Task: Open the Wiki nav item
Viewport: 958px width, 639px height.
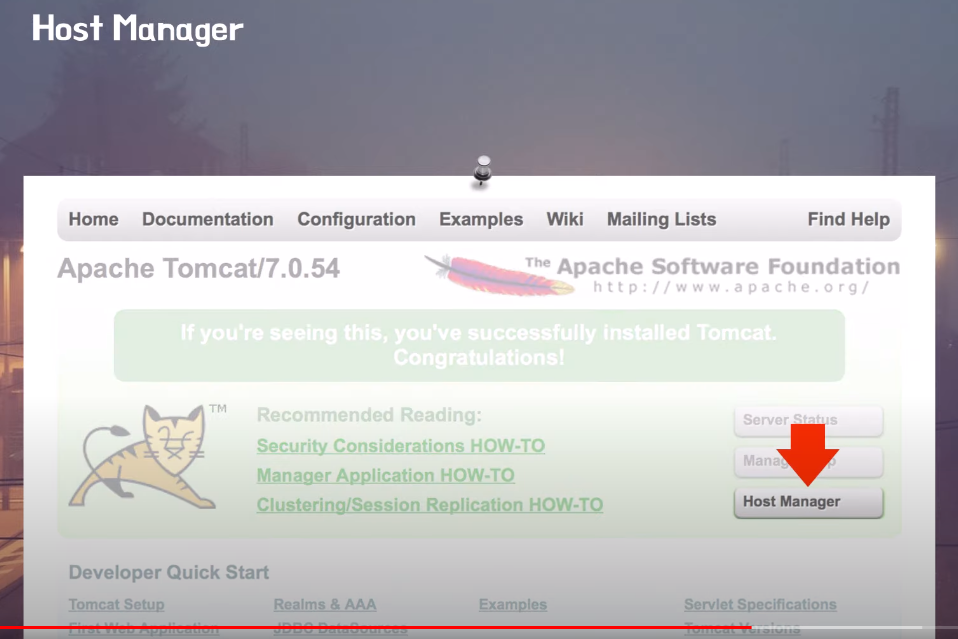Action: click(x=565, y=219)
